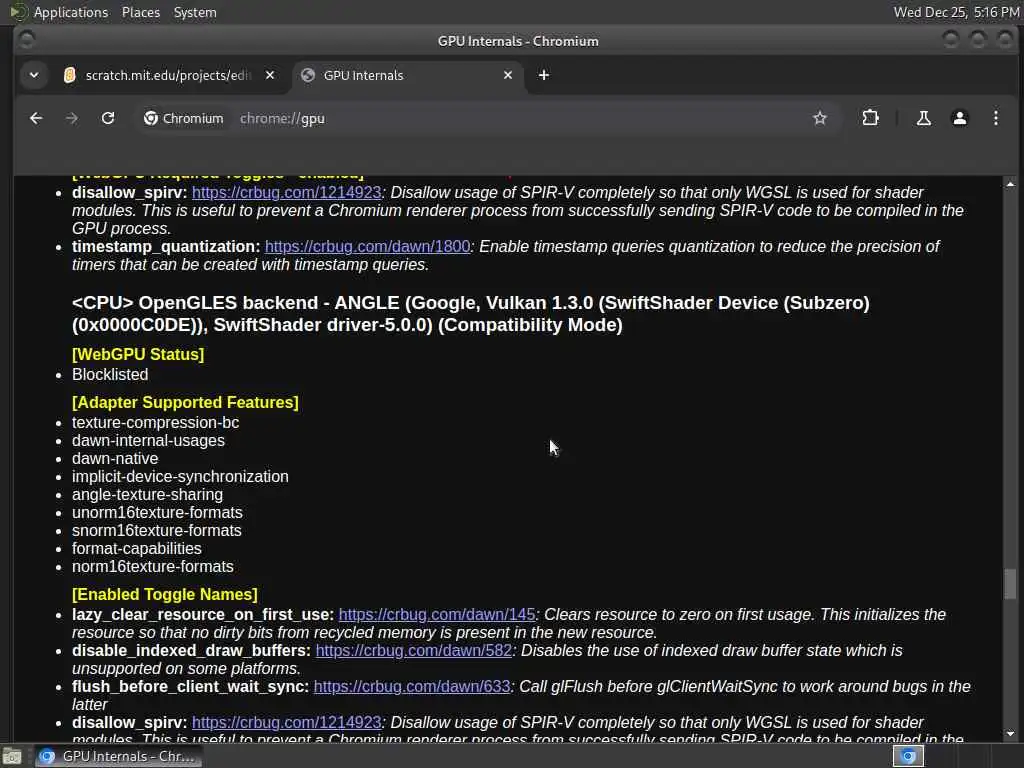
Task: Open the Places menu
Action: click(140, 12)
